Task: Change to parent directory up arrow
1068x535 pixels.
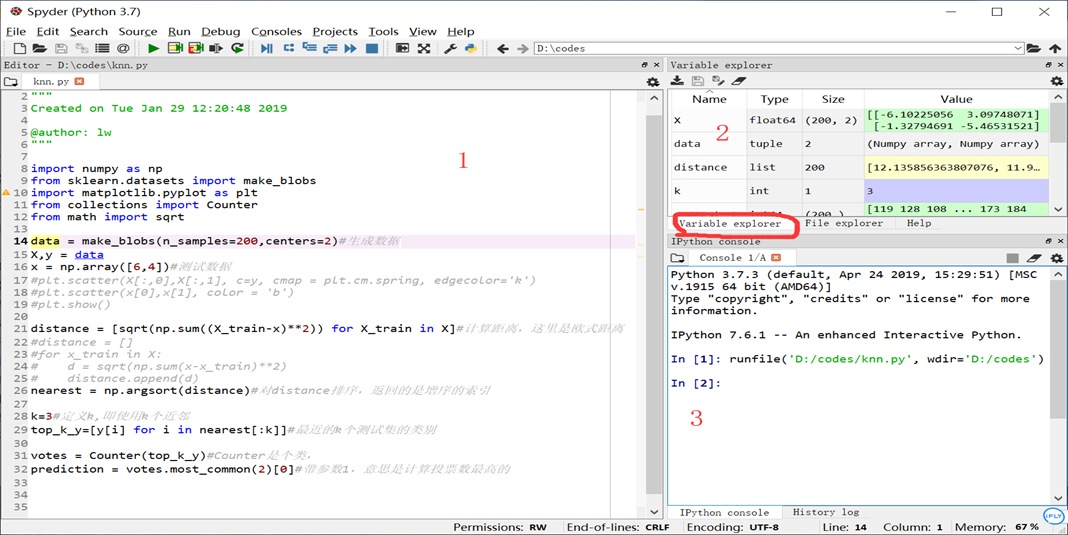Action: (1055, 48)
